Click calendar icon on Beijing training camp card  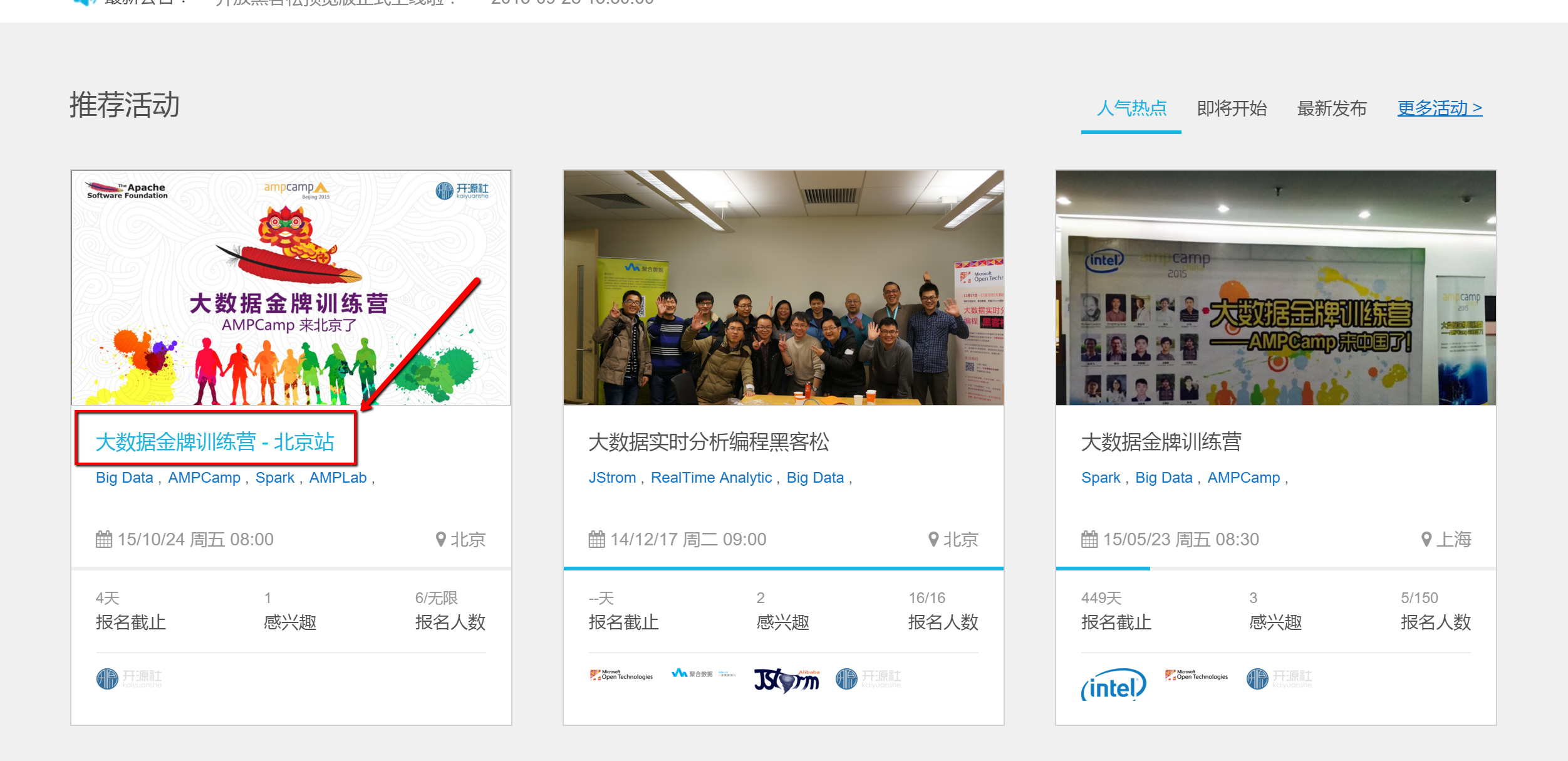coord(103,539)
